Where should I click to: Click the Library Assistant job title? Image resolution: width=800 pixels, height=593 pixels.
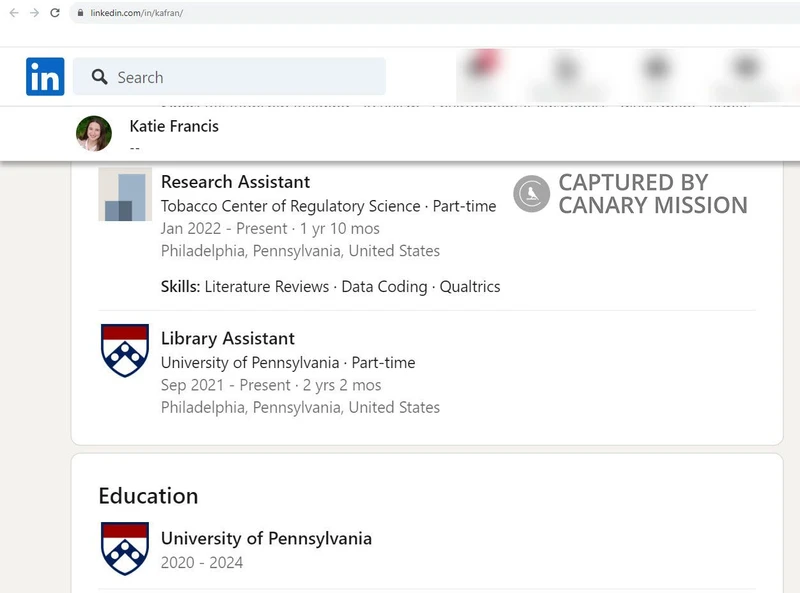(228, 338)
